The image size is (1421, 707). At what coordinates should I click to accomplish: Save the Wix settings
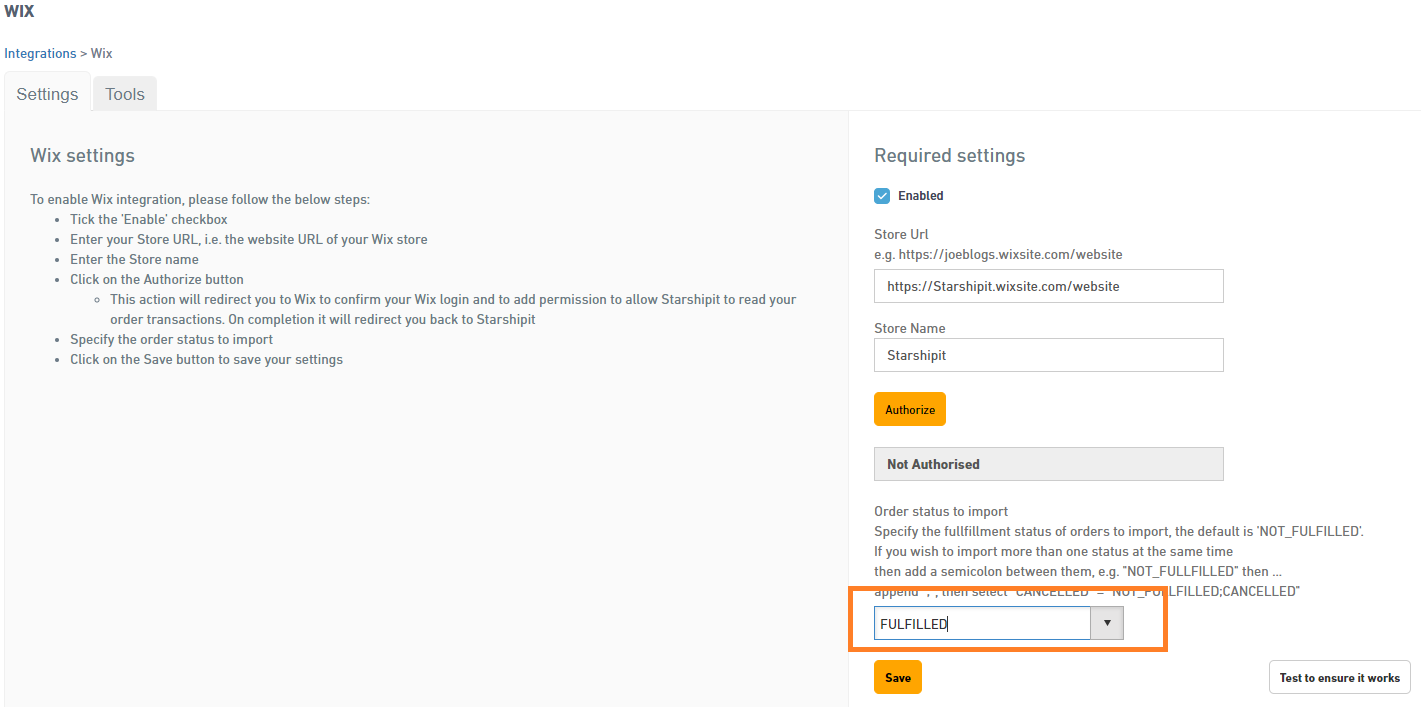[x=898, y=677]
